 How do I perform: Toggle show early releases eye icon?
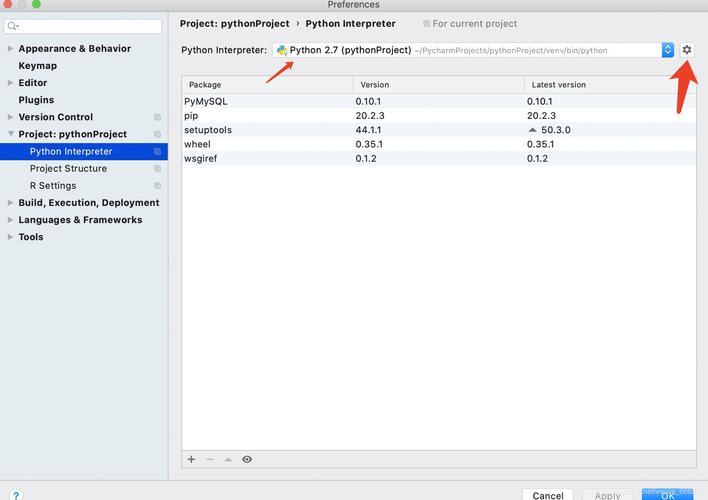[x=247, y=459]
